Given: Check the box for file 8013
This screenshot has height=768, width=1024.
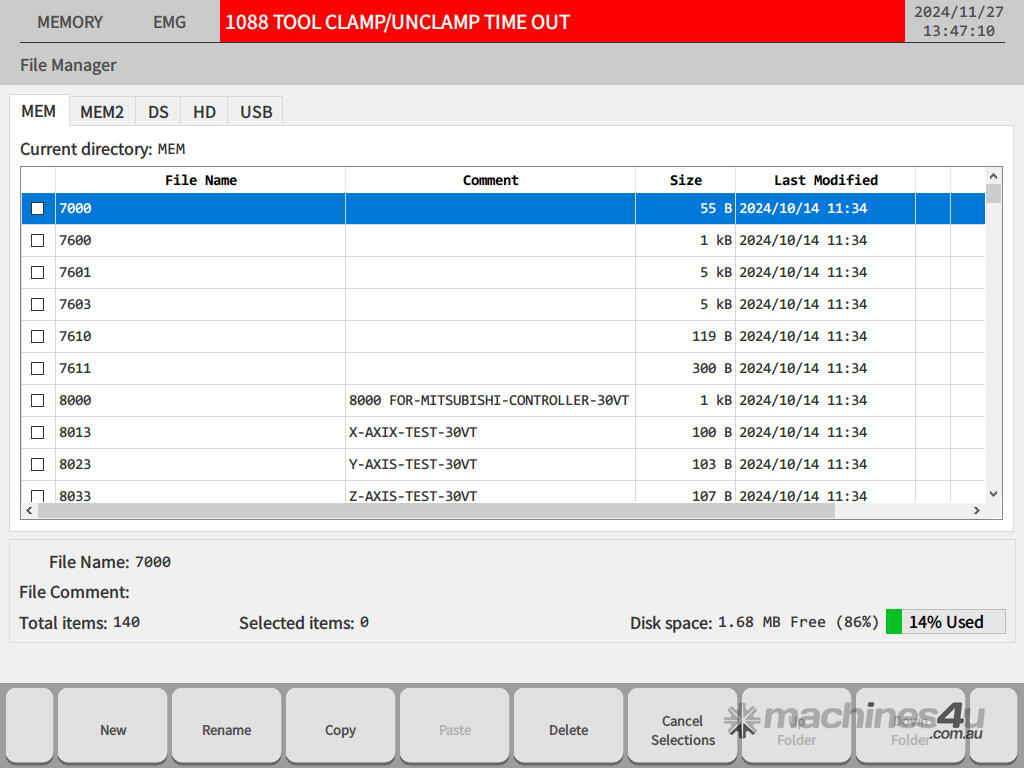Looking at the screenshot, I should [x=38, y=433].
